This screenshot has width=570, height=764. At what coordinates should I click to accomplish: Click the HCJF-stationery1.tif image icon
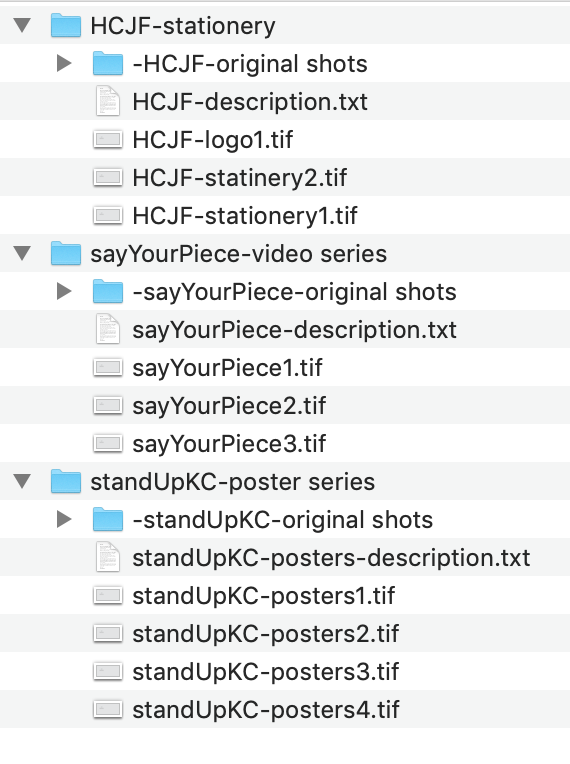[108, 216]
